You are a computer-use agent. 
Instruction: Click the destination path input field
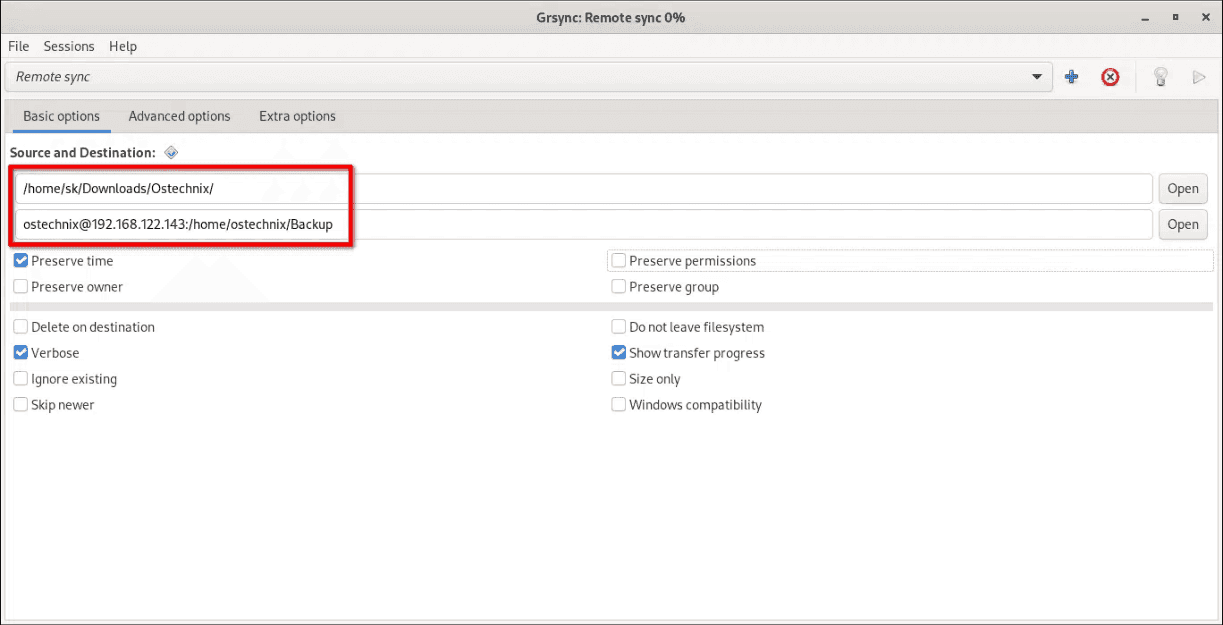click(x=700, y=224)
